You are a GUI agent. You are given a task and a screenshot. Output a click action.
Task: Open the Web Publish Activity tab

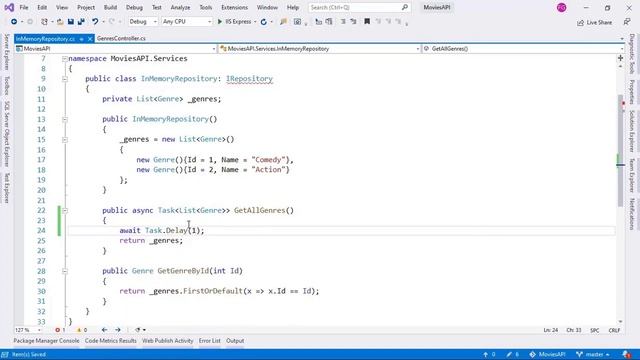pyautogui.click(x=167, y=341)
